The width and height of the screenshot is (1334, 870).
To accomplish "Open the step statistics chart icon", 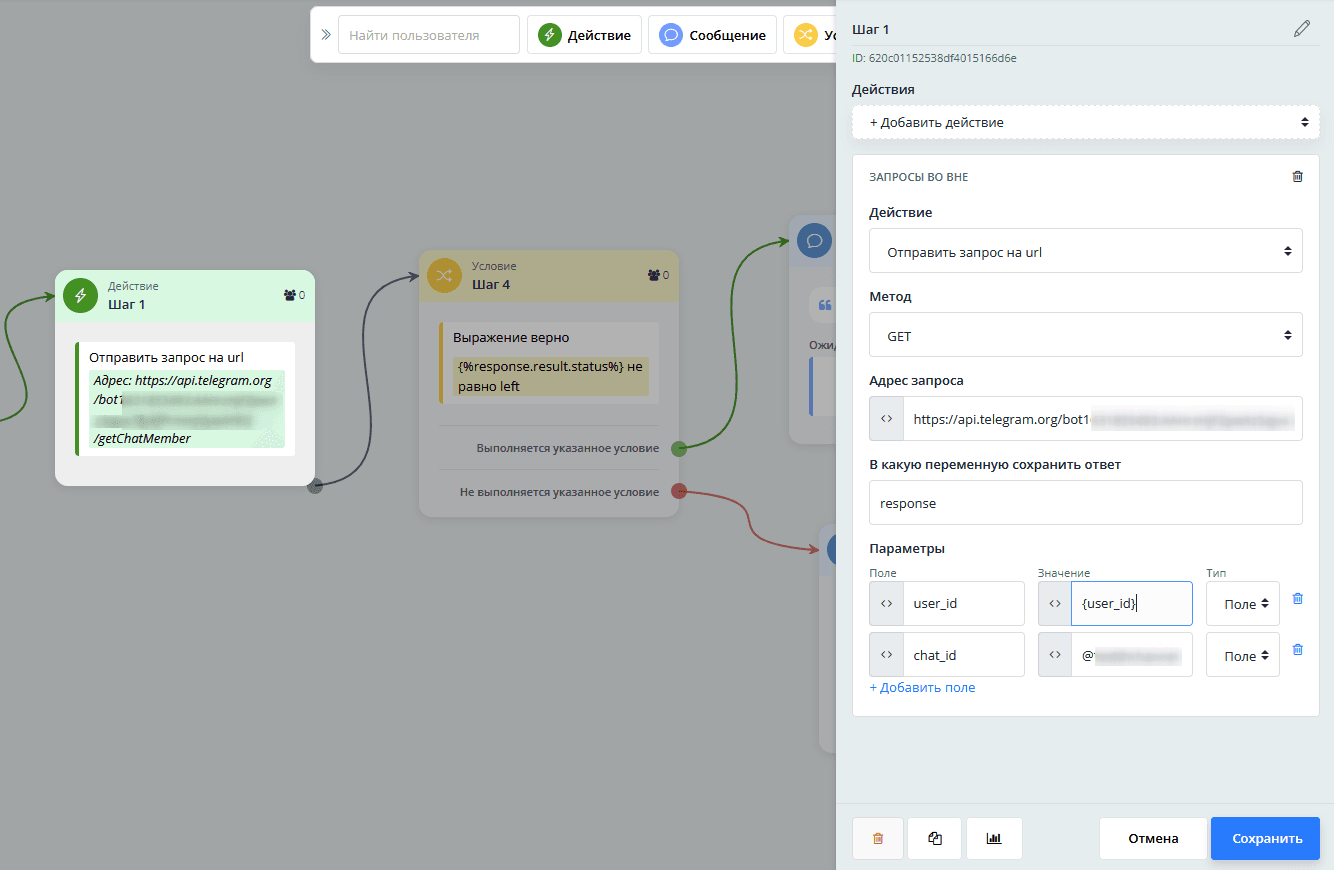I will [x=994, y=839].
